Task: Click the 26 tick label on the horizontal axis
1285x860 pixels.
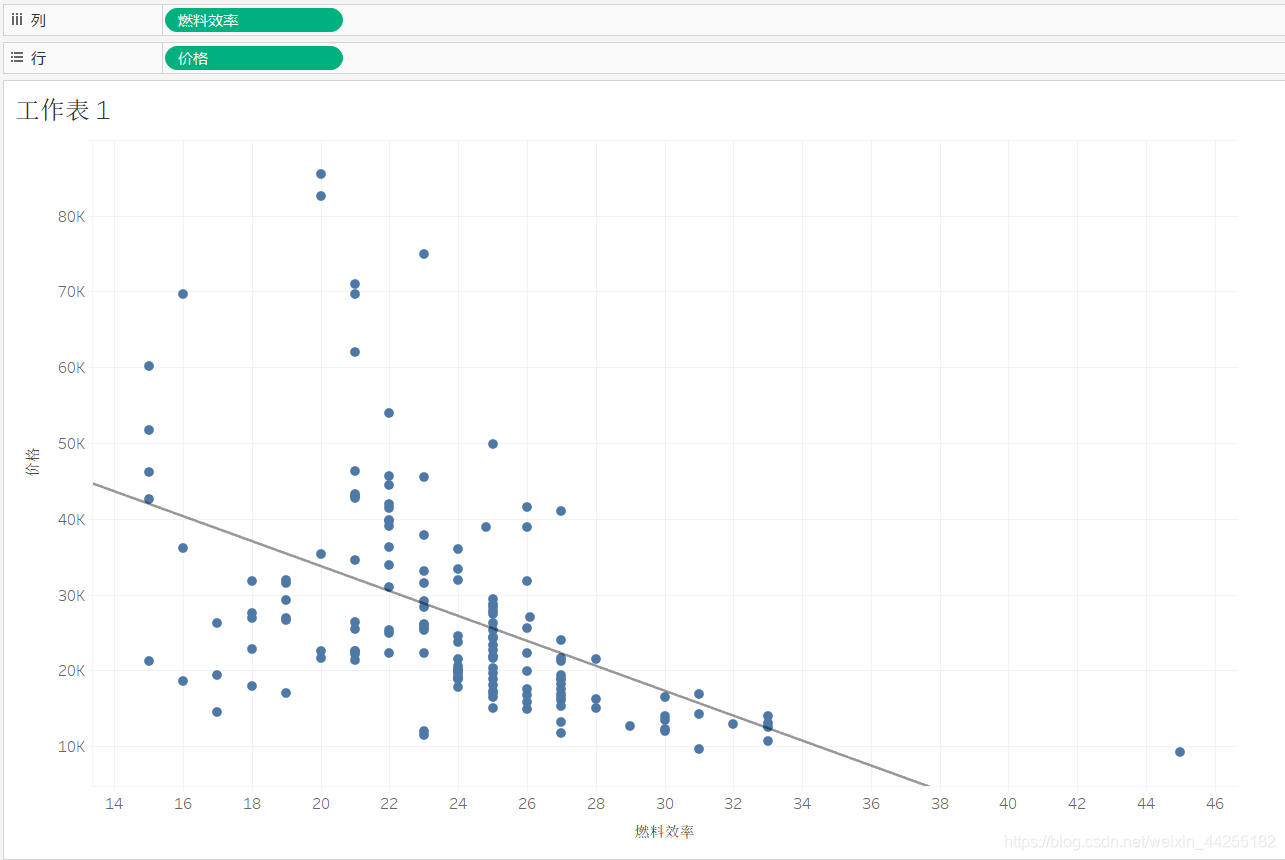Action: click(x=527, y=804)
